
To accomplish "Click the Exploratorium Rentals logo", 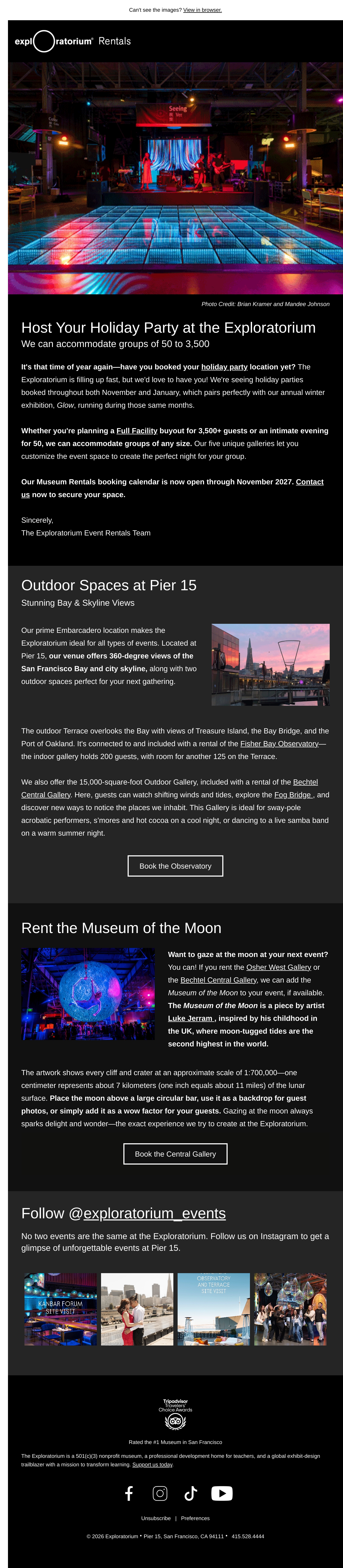I will tap(73, 42).
